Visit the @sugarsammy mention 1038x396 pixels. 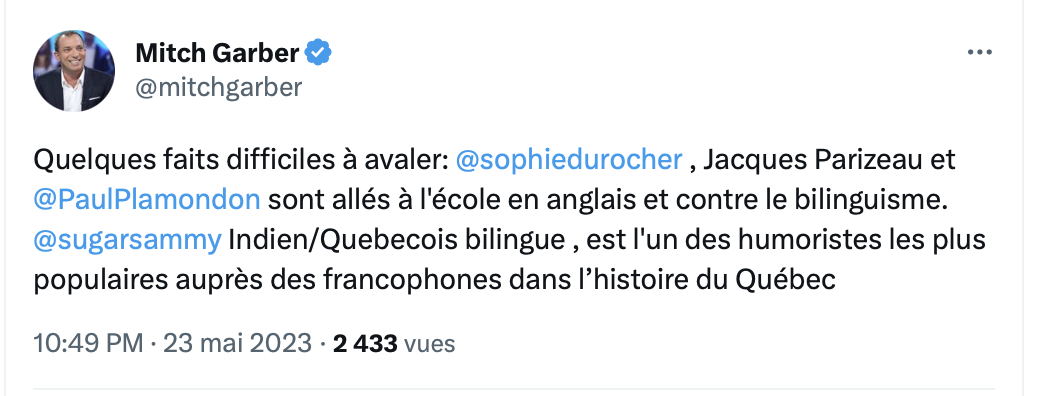pyautogui.click(x=127, y=240)
